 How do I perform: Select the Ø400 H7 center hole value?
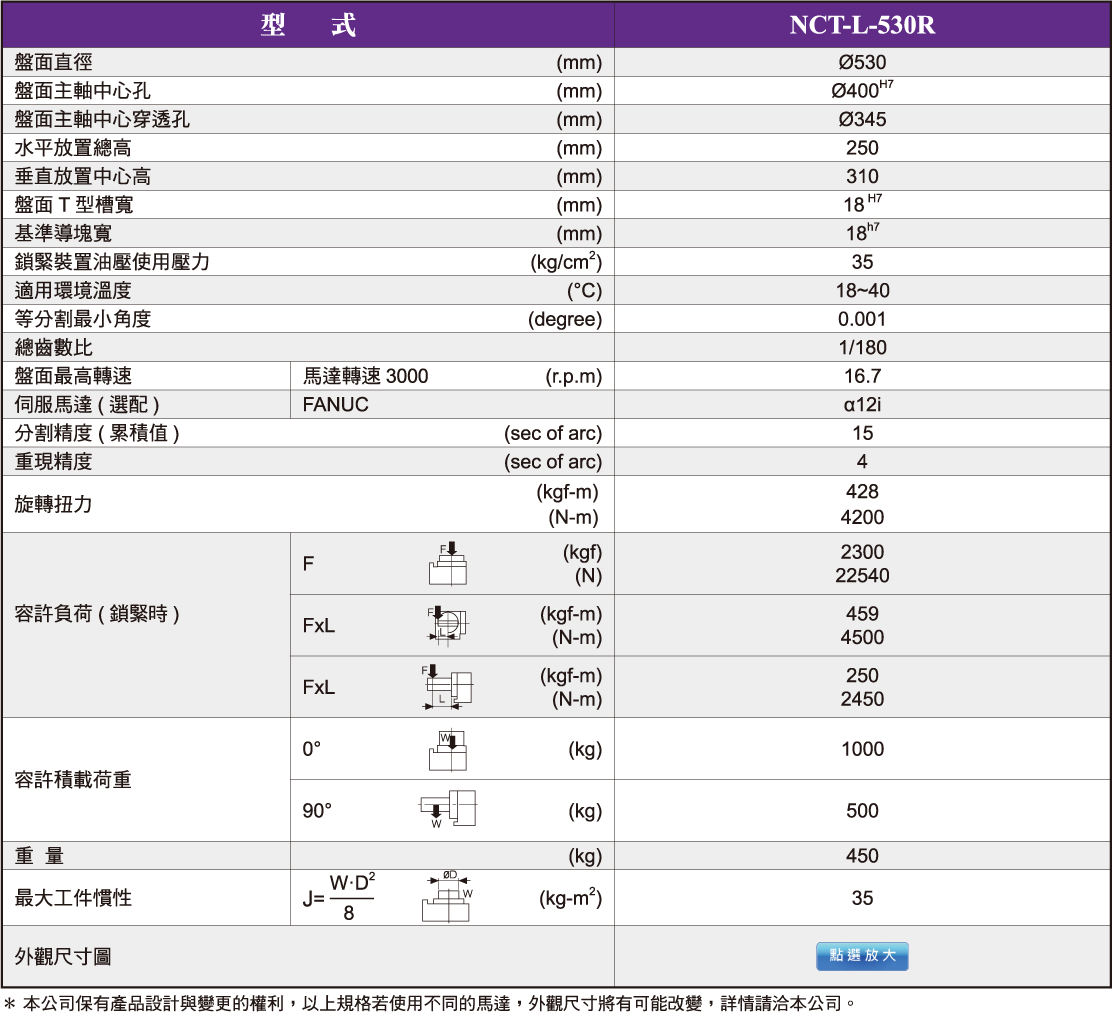tap(862, 90)
